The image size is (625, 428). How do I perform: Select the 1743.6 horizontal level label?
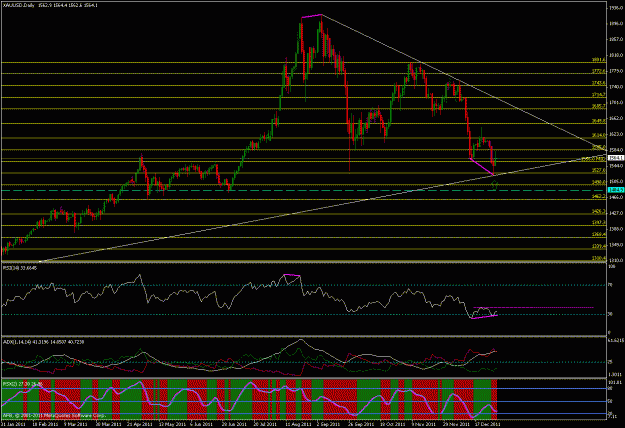(598, 83)
